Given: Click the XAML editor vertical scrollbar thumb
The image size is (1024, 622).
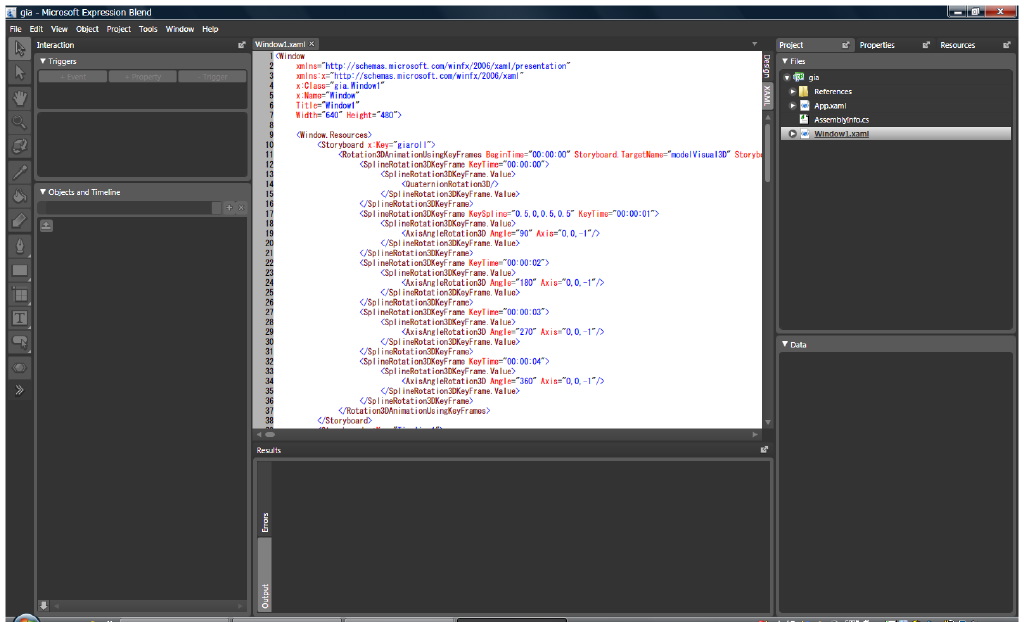Looking at the screenshot, I should pos(767,152).
